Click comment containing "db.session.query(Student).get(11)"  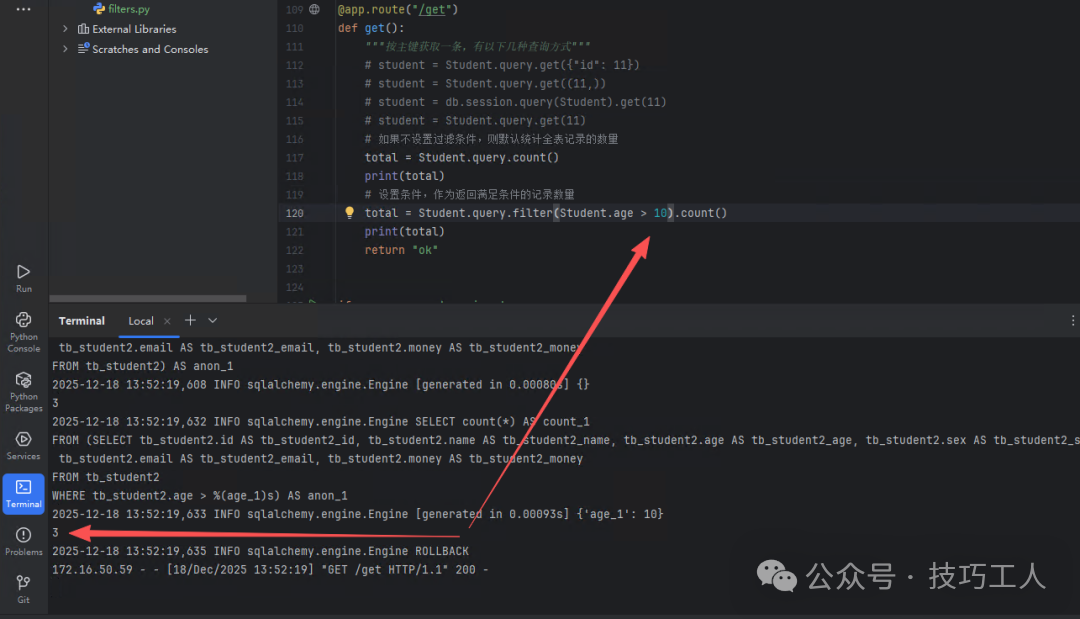pos(515,102)
